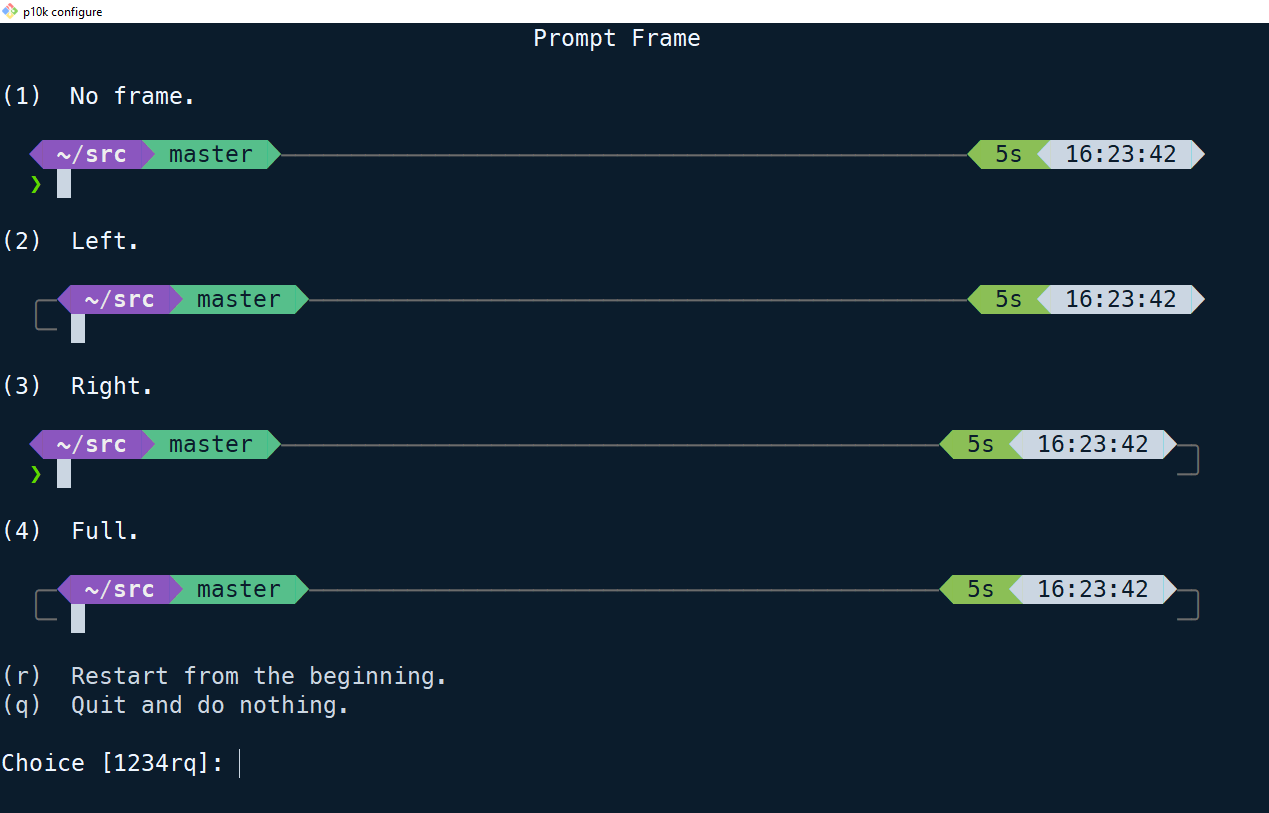Select the master branch segment in option 1
Screen dimensions: 1269x813
[210, 154]
